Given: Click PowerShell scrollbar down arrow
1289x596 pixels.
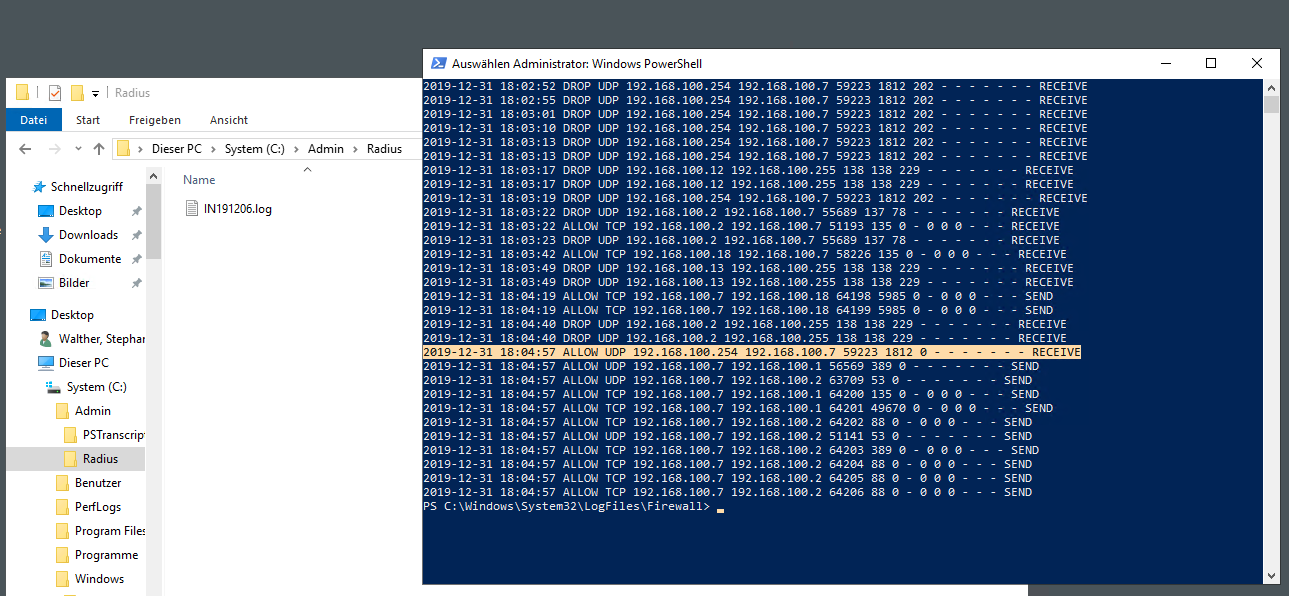Looking at the screenshot, I should coord(1271,576).
